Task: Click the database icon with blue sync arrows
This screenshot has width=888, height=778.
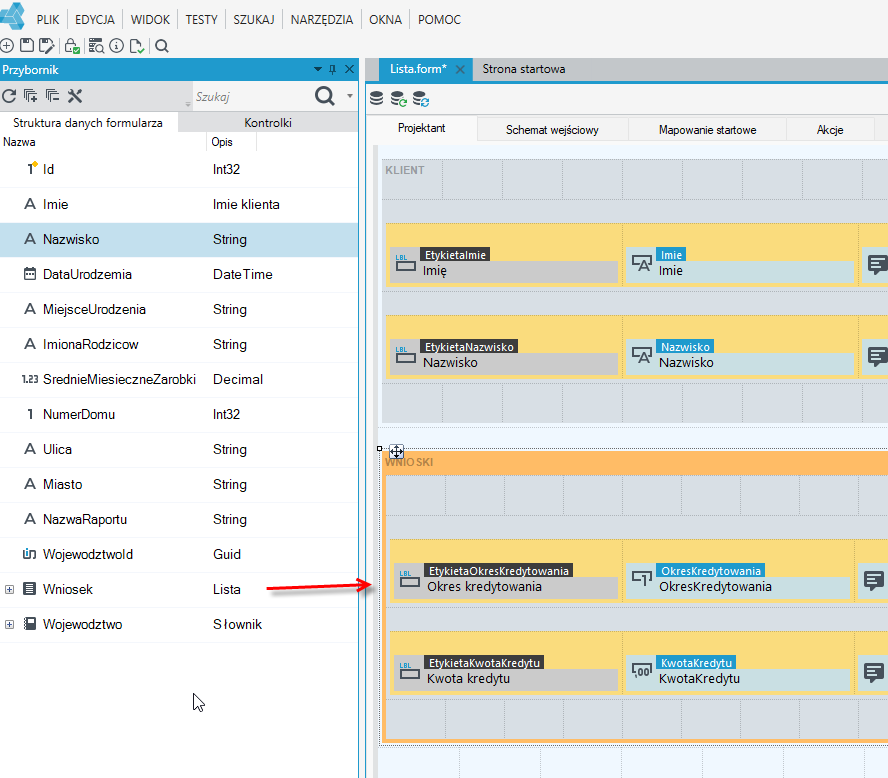Action: click(x=421, y=99)
